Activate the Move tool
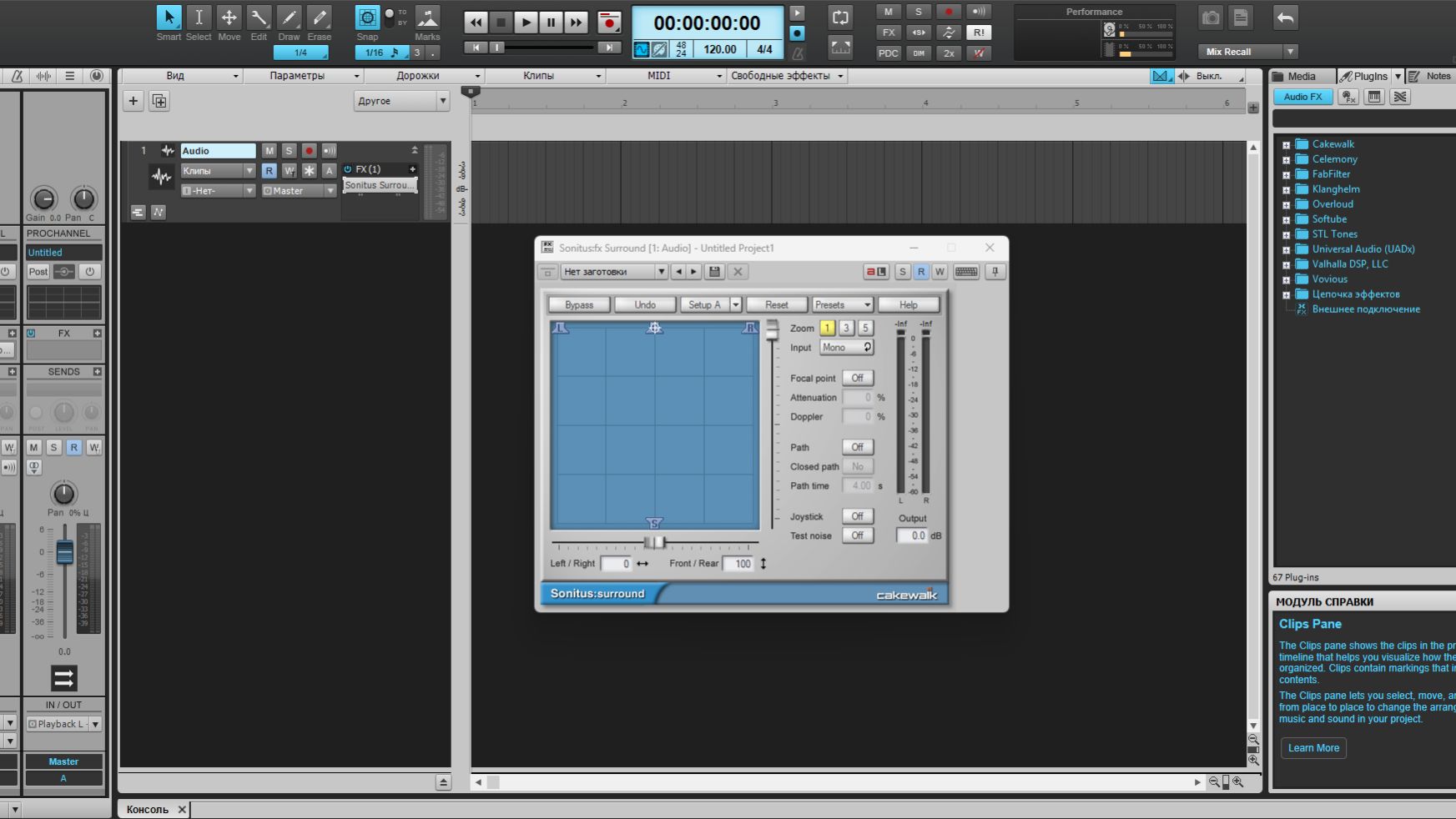1456x819 pixels. tap(229, 18)
